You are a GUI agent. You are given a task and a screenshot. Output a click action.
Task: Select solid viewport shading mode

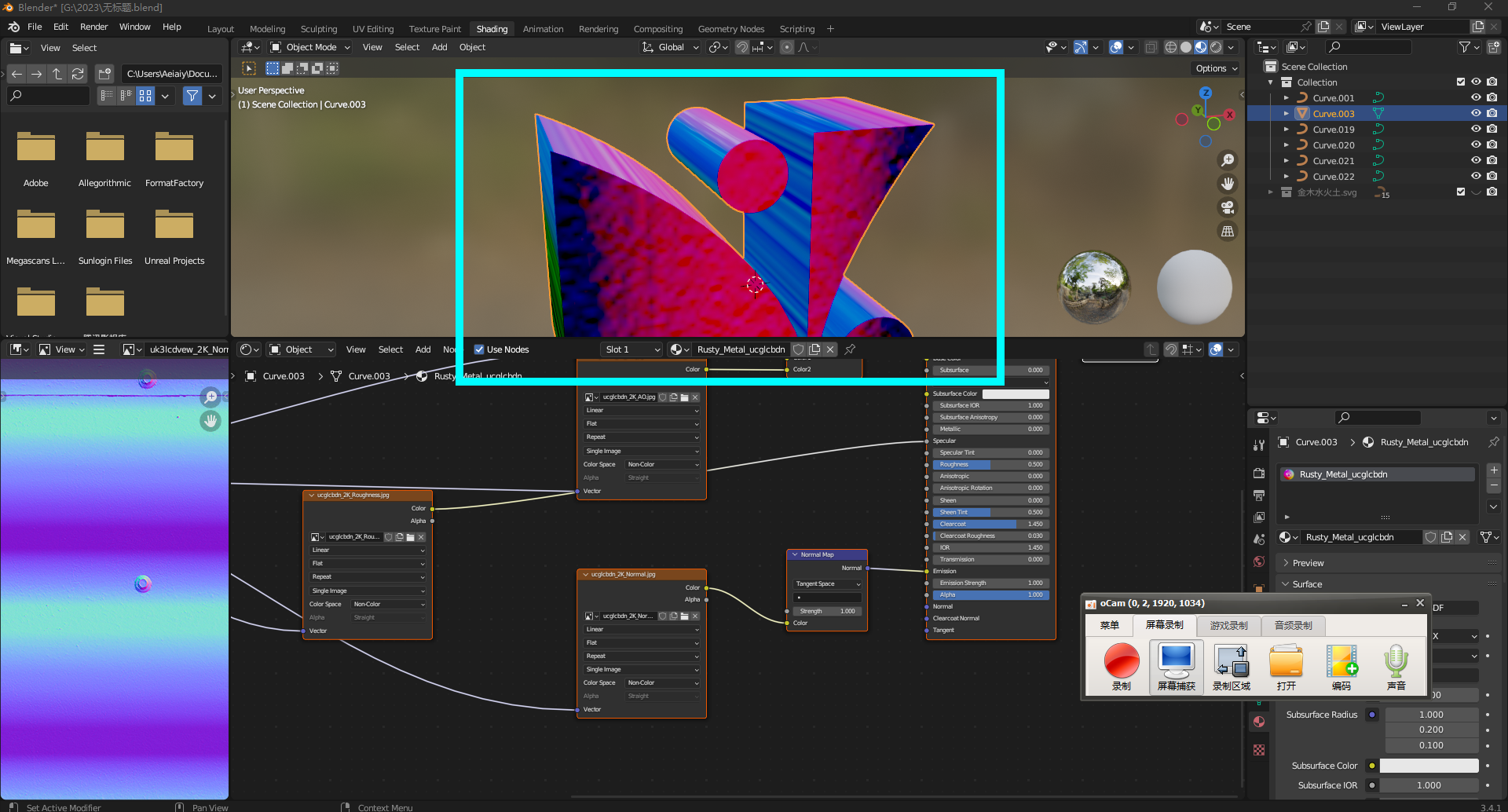[1185, 47]
